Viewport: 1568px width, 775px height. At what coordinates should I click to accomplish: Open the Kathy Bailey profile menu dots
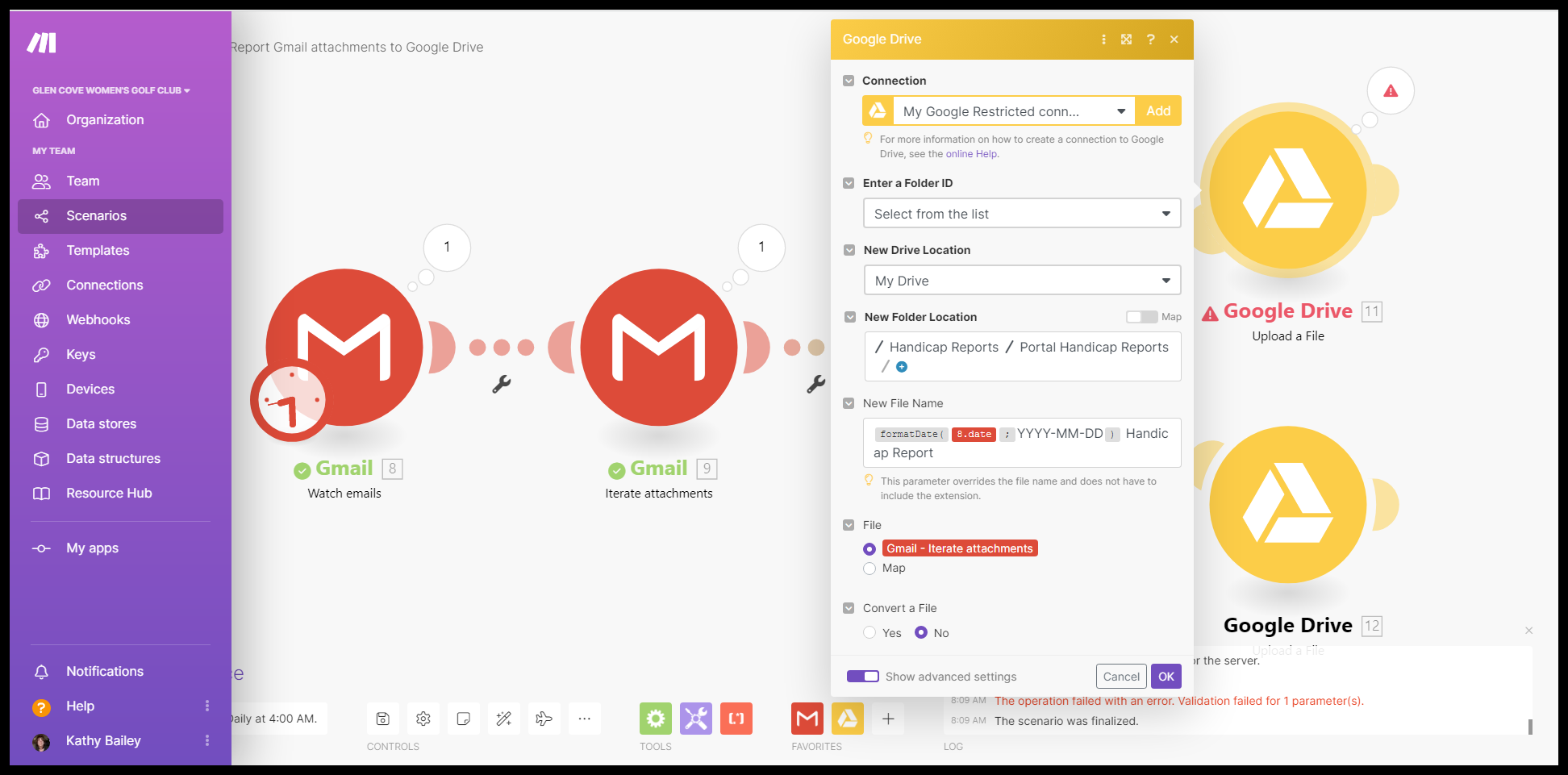tap(207, 740)
